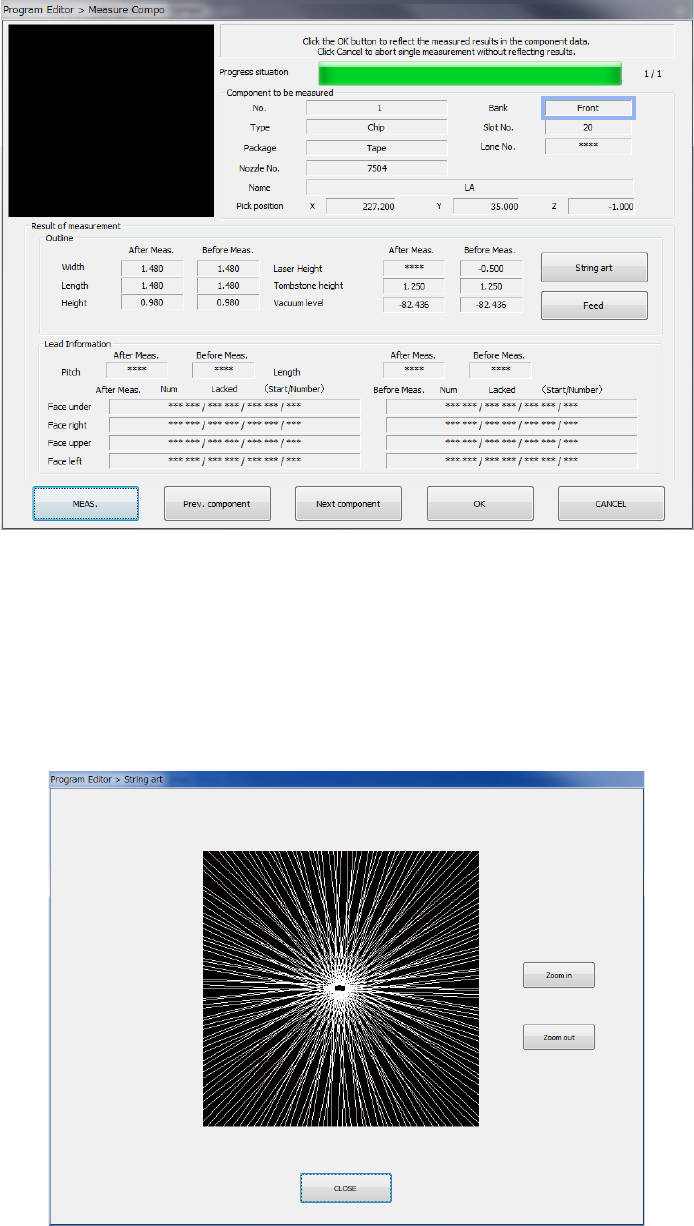Click the MEAS. button
Image resolution: width=694 pixels, height=1226 pixels.
[x=85, y=504]
